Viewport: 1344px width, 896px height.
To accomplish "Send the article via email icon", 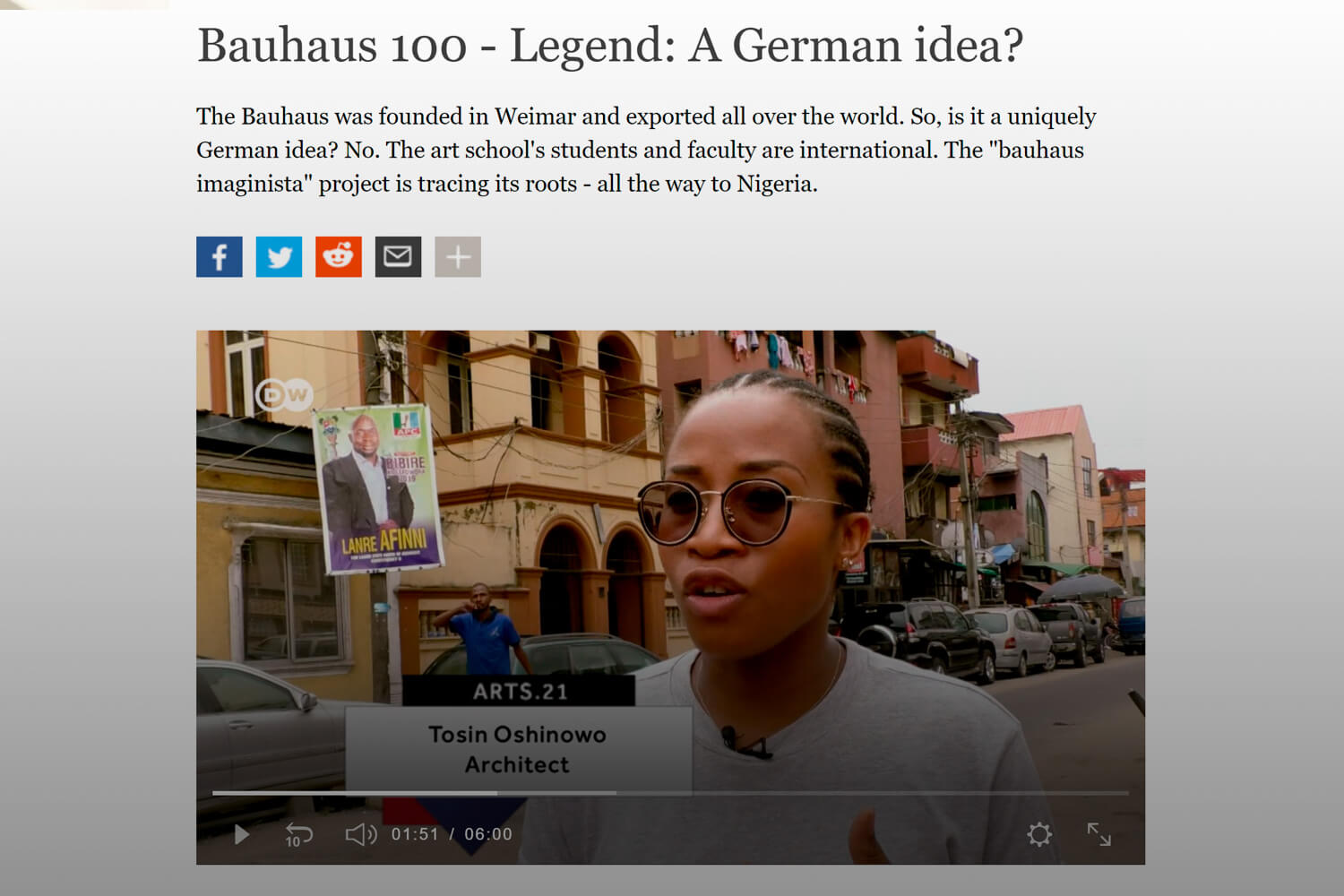I will tap(398, 257).
